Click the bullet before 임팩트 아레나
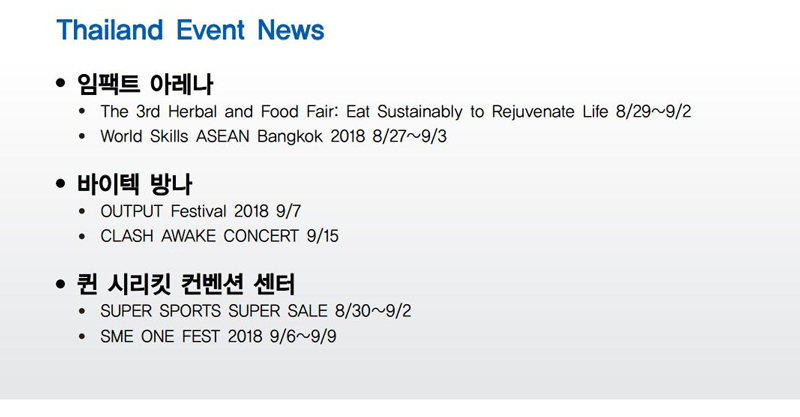The height and width of the screenshot is (417, 800). click(61, 83)
